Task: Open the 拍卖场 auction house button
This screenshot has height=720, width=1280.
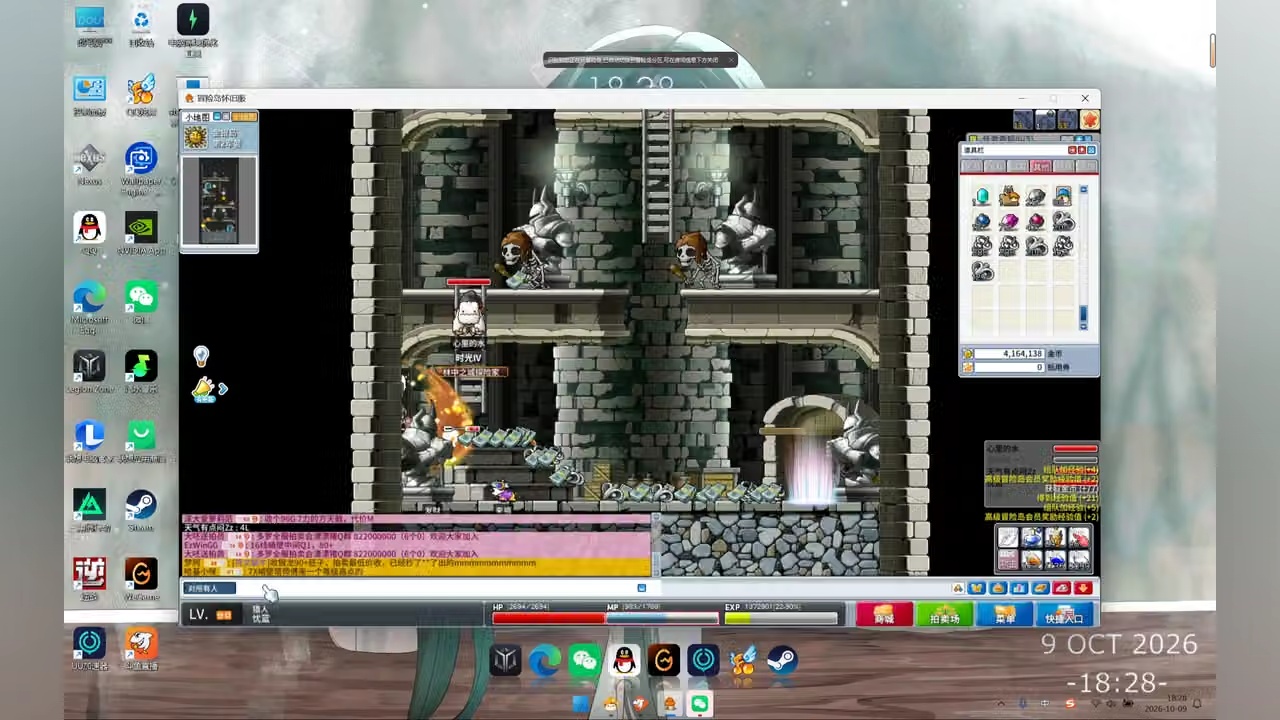Action: point(944,615)
